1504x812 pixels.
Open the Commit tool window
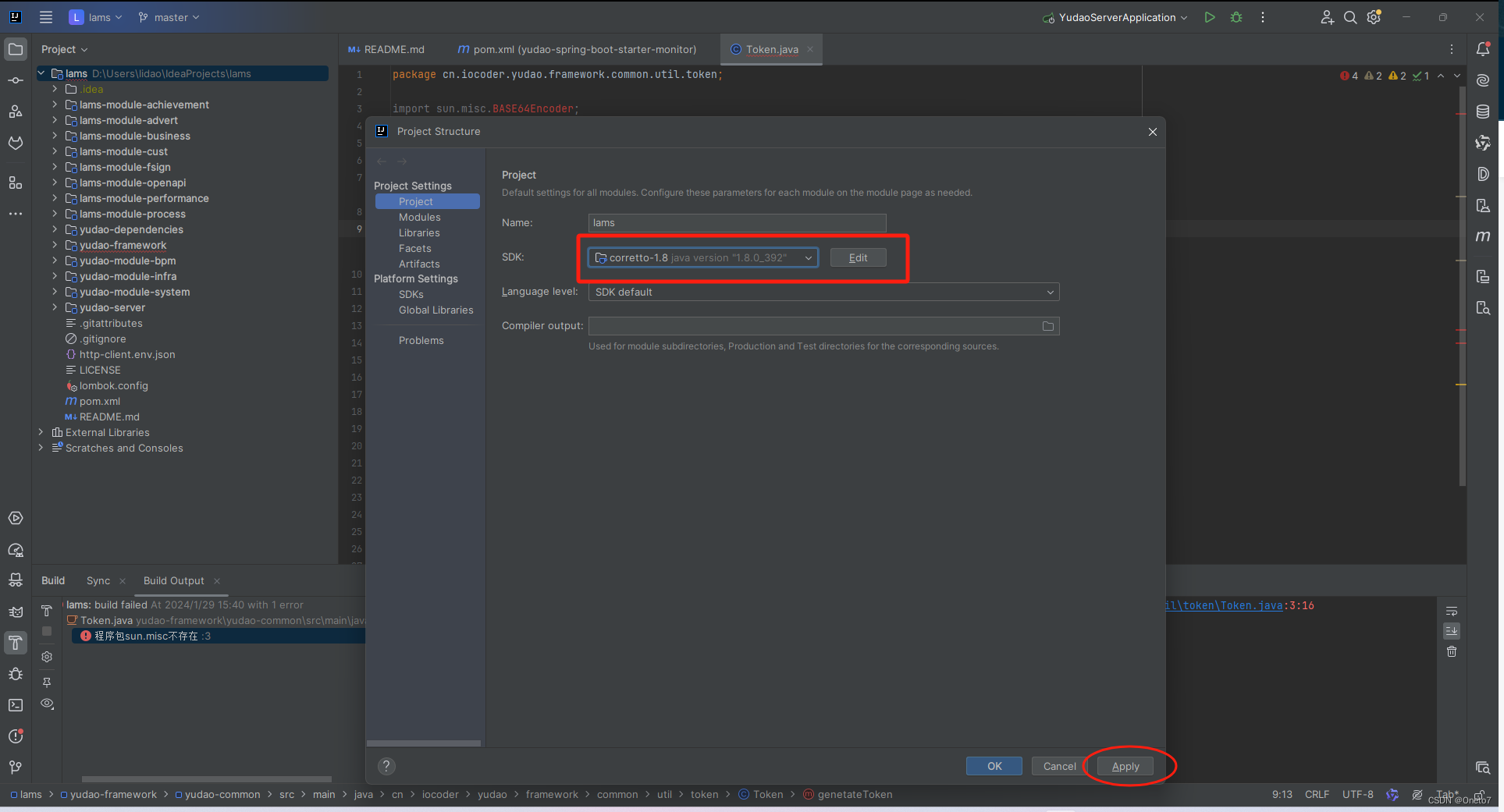click(x=16, y=80)
